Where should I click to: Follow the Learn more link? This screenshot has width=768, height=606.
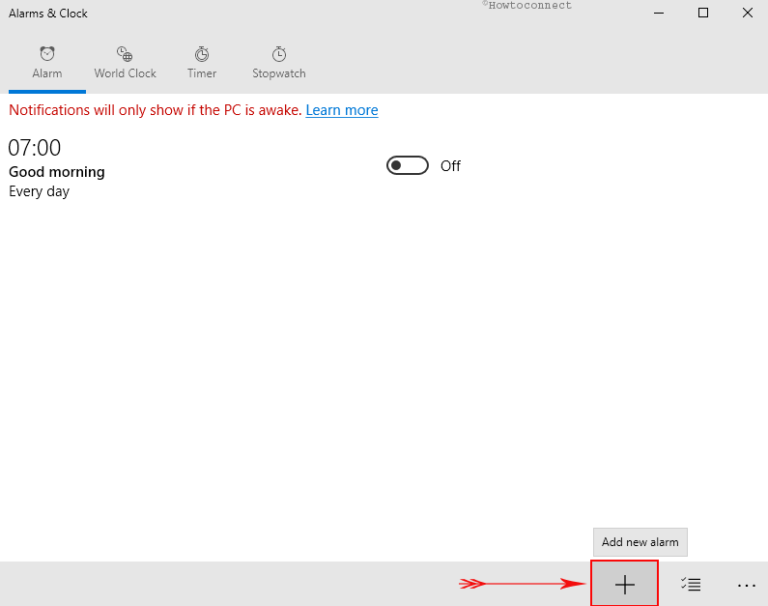[342, 110]
